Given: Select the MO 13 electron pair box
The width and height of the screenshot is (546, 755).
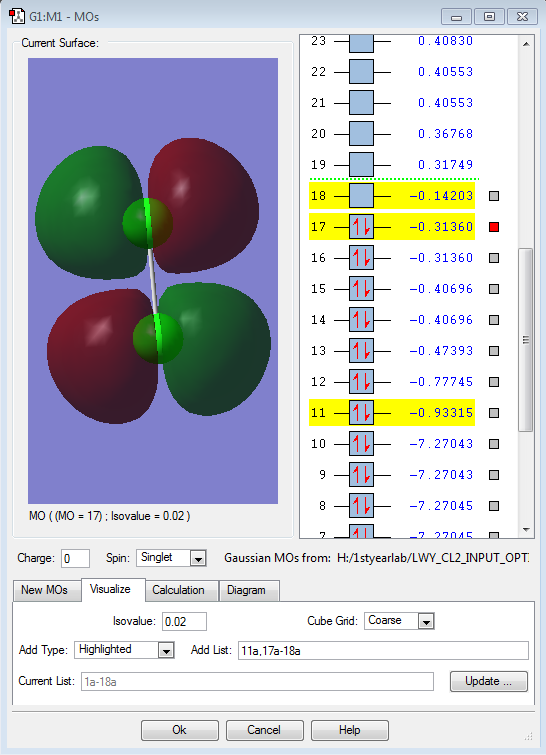Looking at the screenshot, I should coord(361,351).
